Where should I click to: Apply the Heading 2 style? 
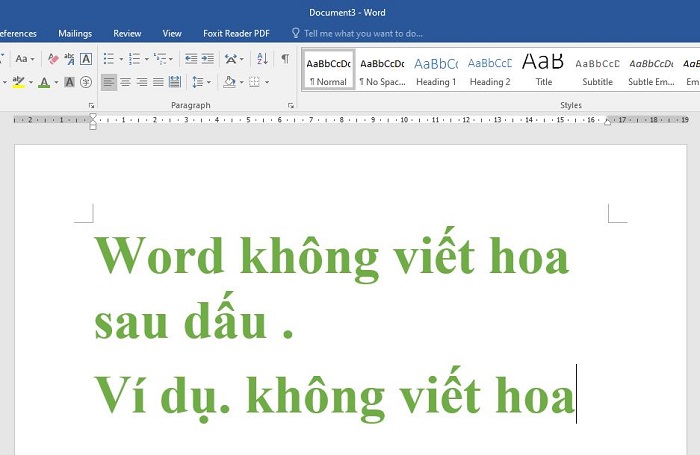[490, 70]
